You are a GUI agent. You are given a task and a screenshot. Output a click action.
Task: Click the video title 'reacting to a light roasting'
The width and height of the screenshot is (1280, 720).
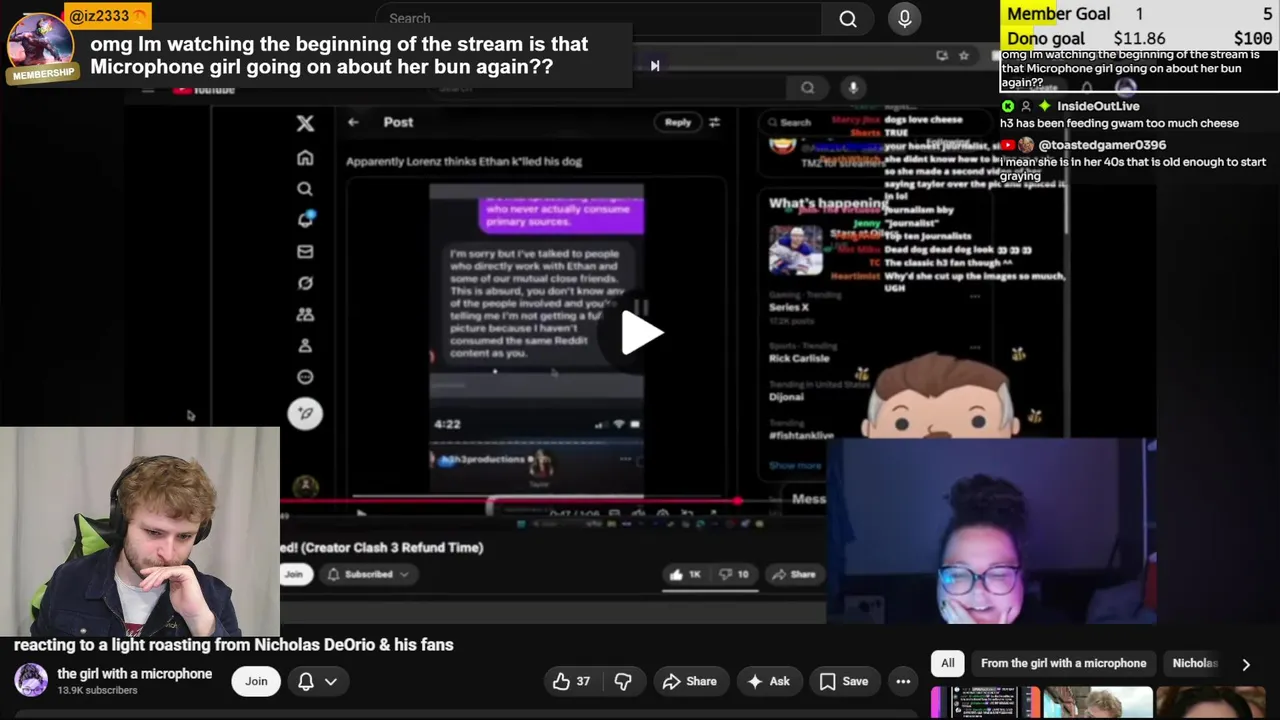[233, 645]
